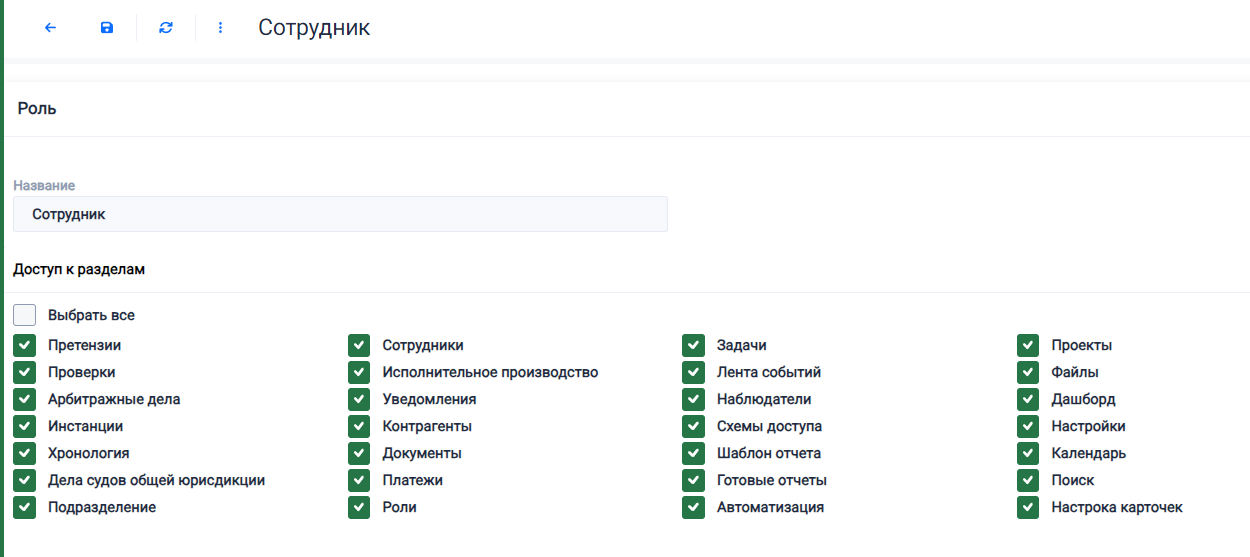This screenshot has height=557, width=1250.
Task: Toggle the Роли checkbox
Action: 359,507
